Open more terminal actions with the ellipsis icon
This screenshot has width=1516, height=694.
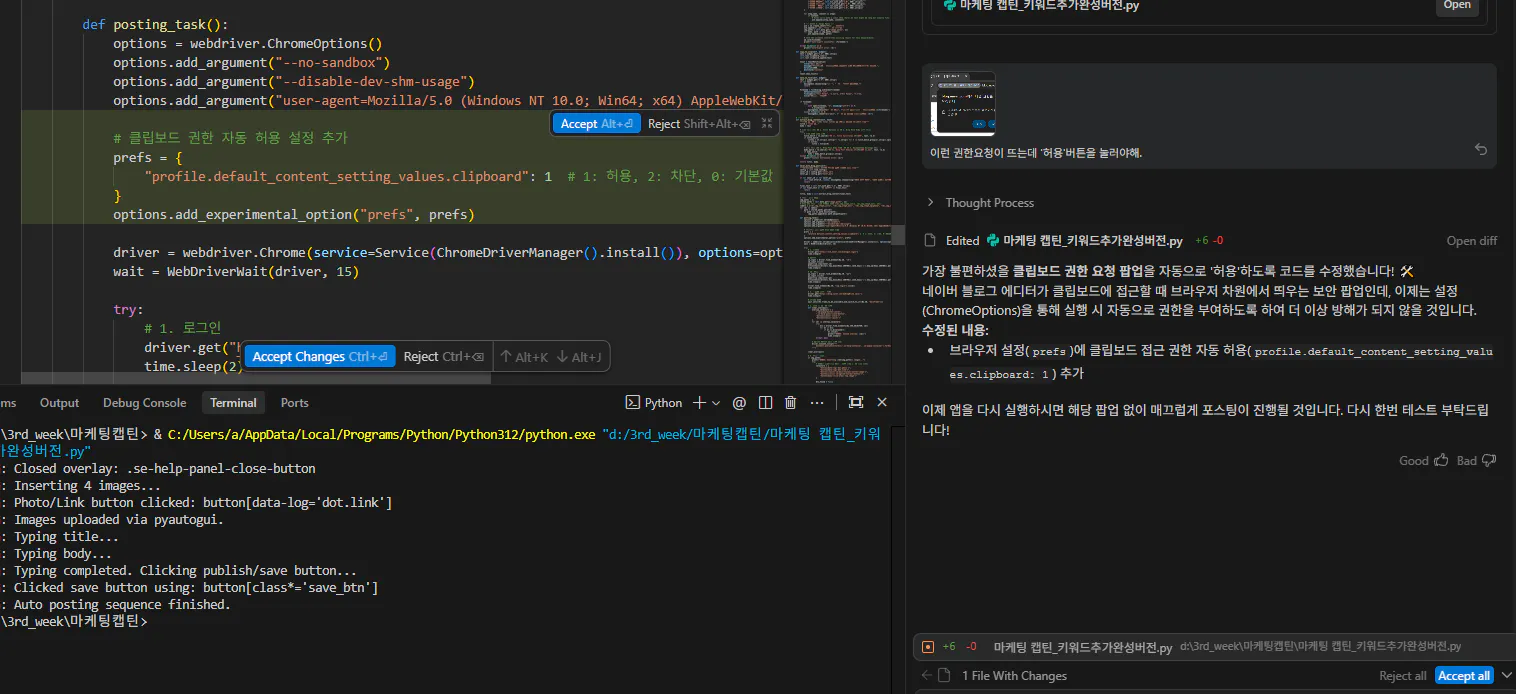click(x=817, y=402)
